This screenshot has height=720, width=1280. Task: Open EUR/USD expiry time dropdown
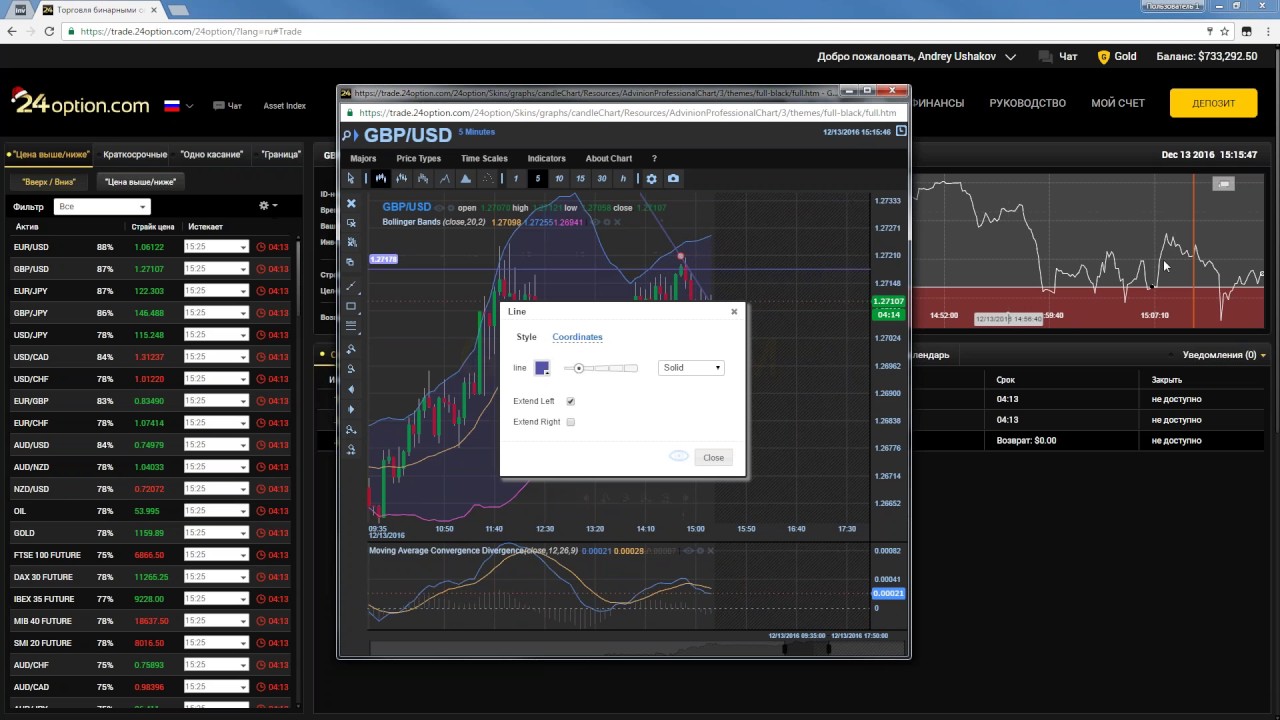pyautogui.click(x=216, y=247)
